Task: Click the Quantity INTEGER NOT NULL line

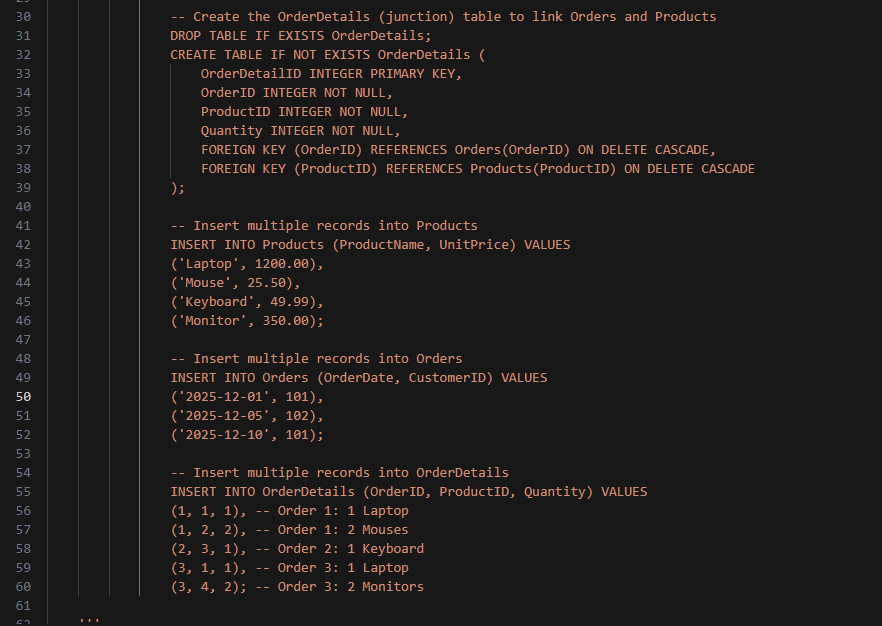Action: (300, 131)
